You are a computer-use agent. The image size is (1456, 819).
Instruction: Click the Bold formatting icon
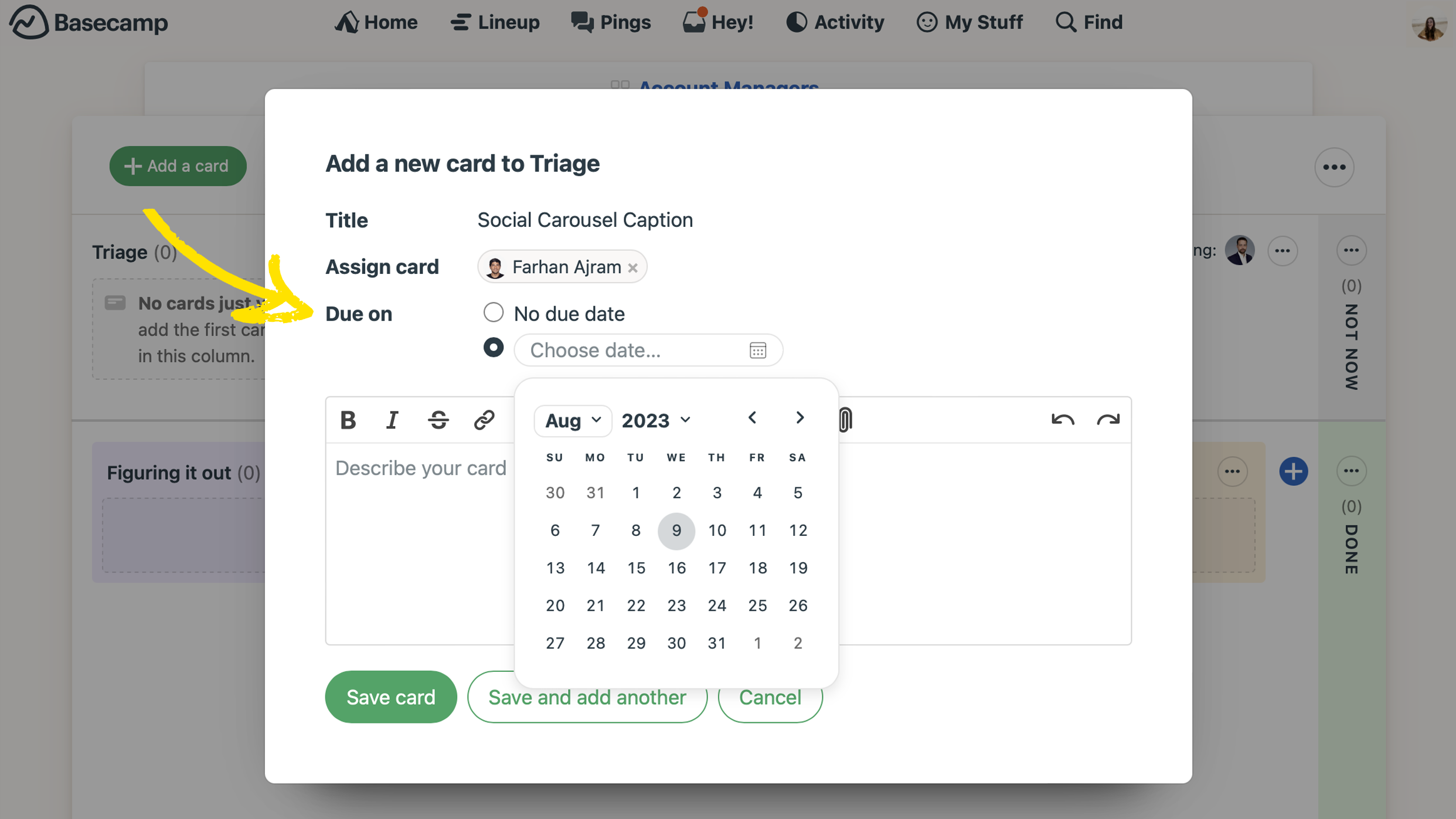(349, 419)
